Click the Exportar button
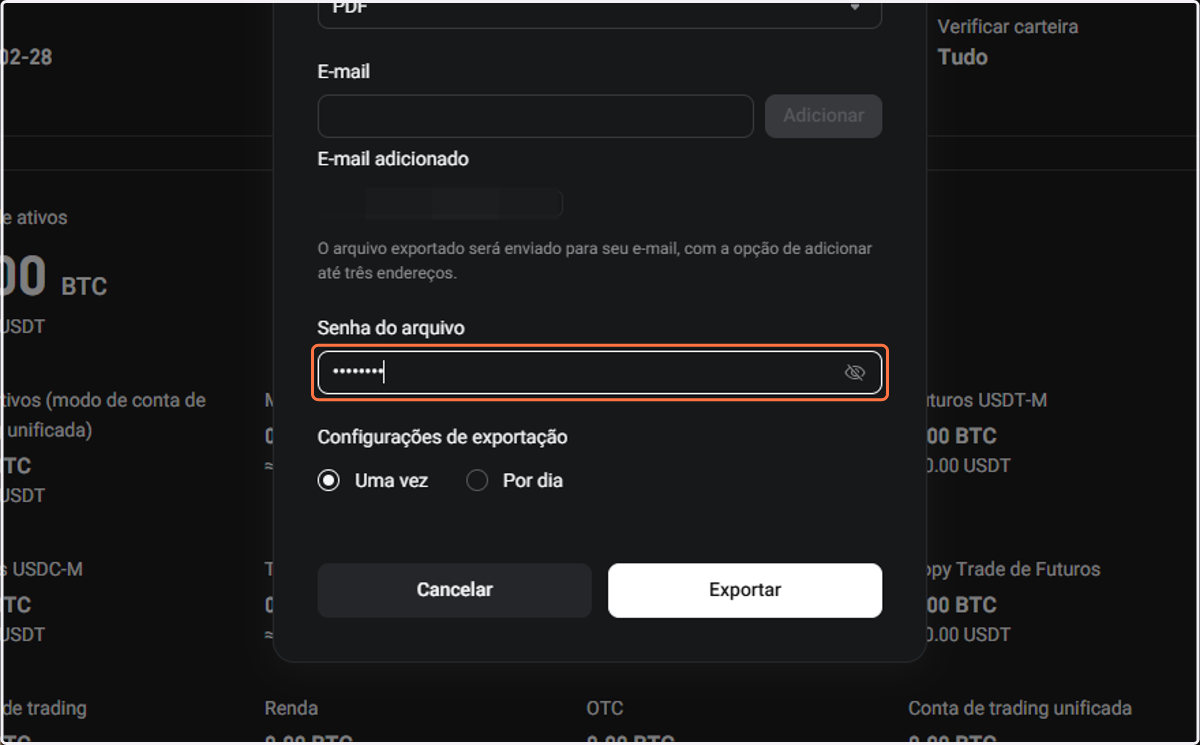 pos(745,590)
